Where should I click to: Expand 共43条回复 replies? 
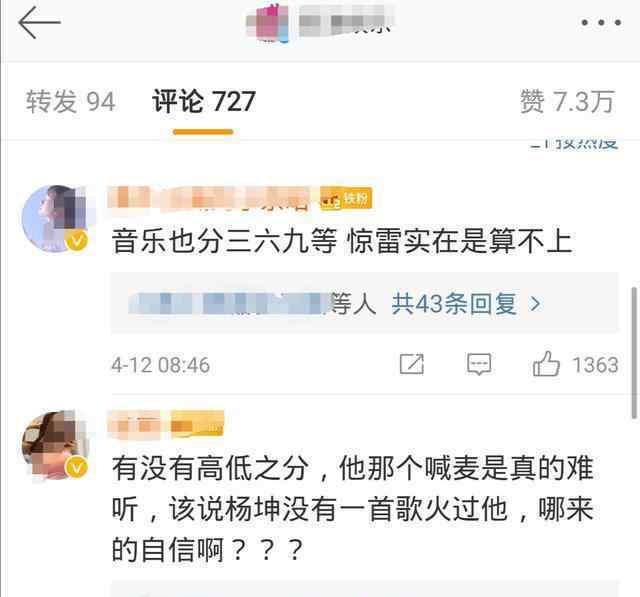(x=454, y=304)
